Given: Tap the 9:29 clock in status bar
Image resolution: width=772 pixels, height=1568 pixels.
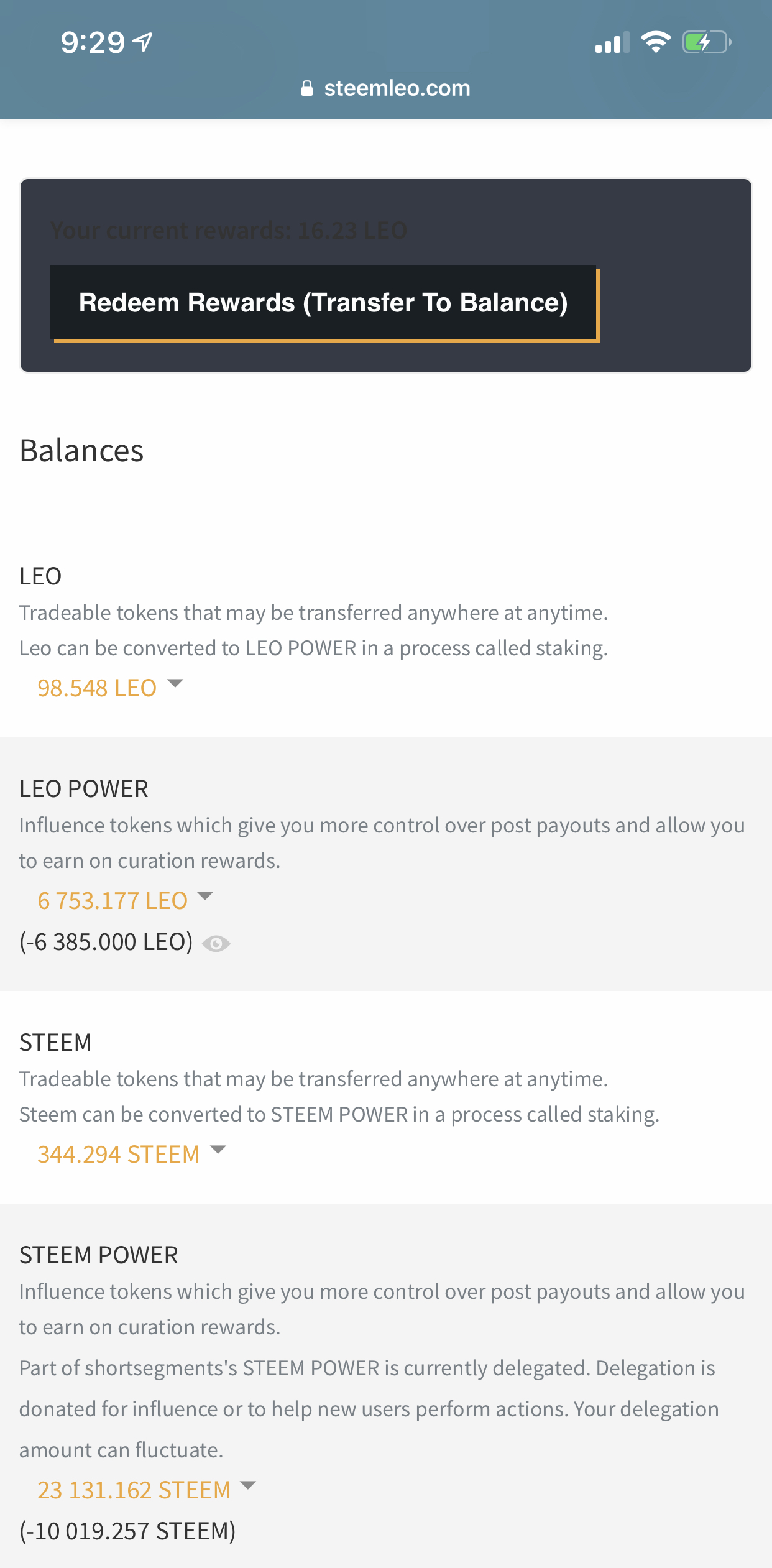Looking at the screenshot, I should (93, 42).
